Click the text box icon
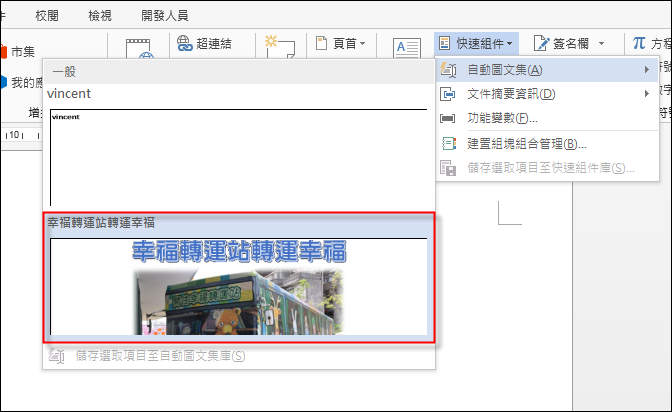Image resolution: width=672 pixels, height=412 pixels. [407, 48]
